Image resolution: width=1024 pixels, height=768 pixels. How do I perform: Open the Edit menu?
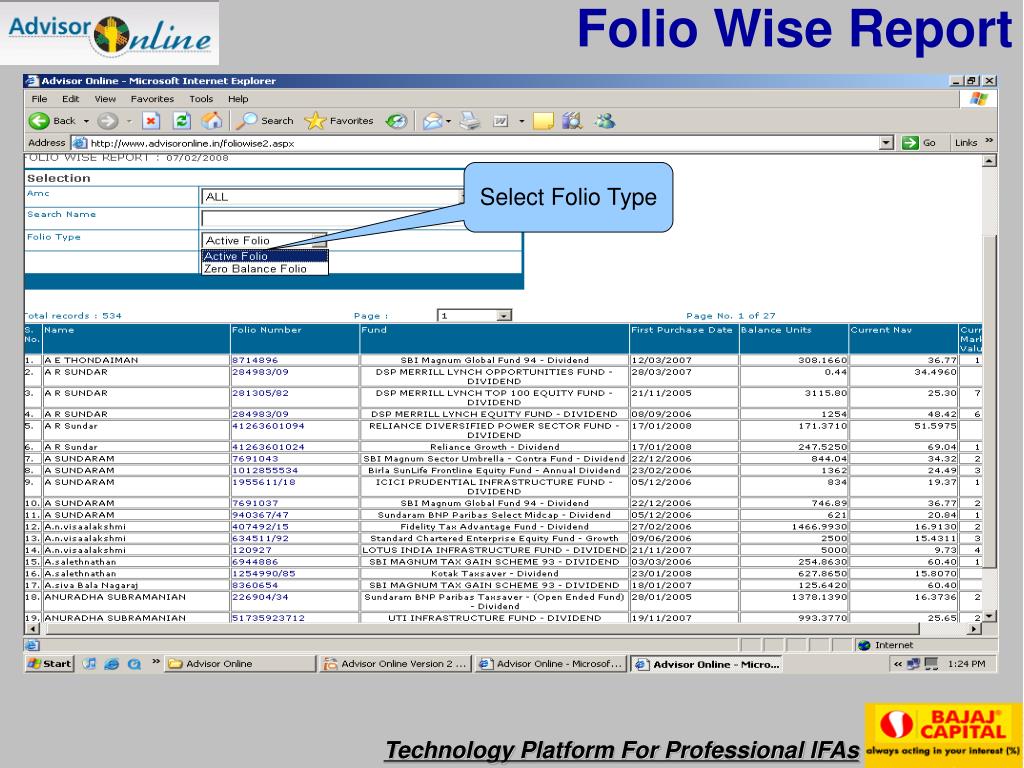(71, 99)
